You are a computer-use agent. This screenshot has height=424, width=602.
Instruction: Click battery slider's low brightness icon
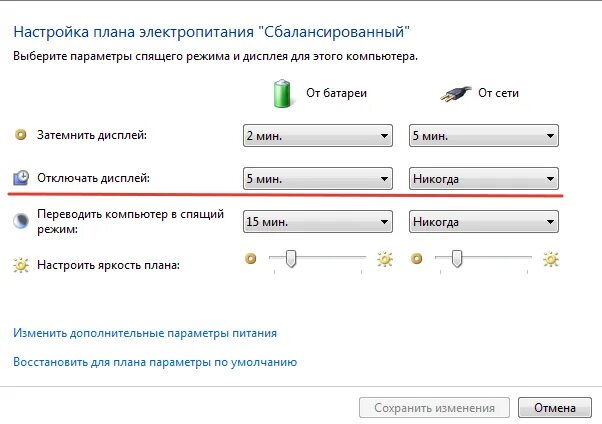coord(251,259)
